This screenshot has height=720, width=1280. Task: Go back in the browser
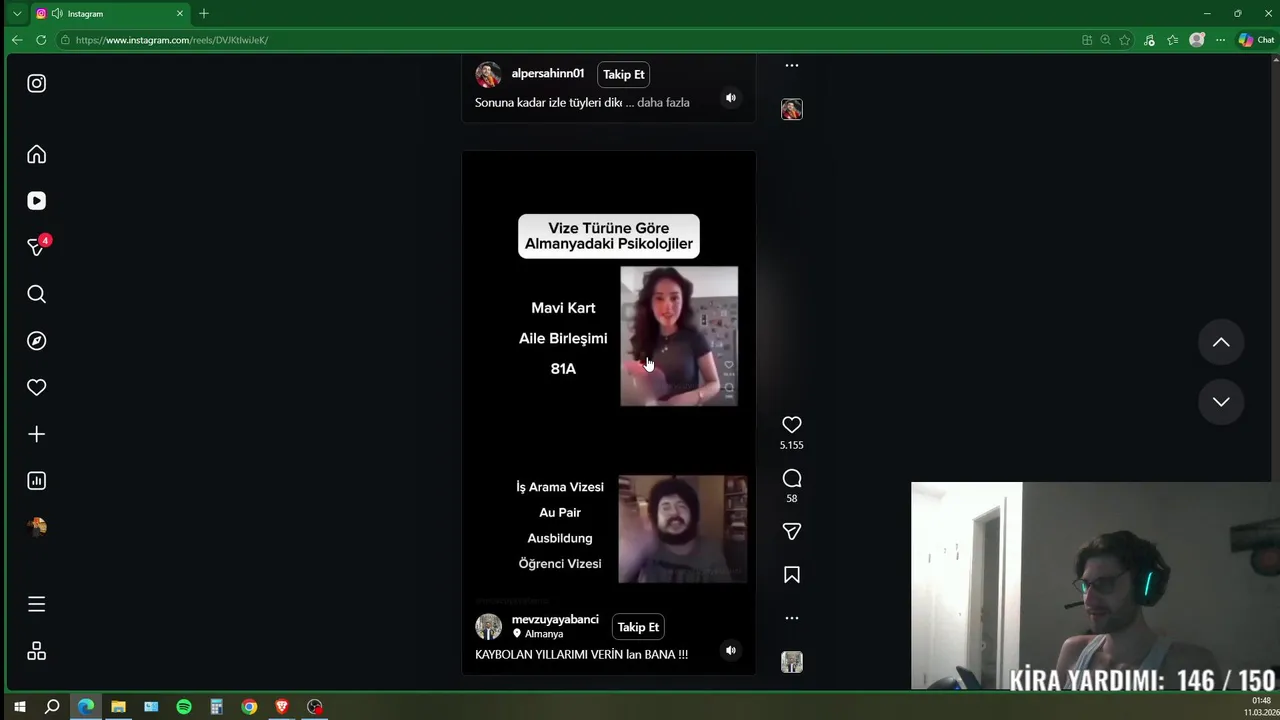point(17,40)
